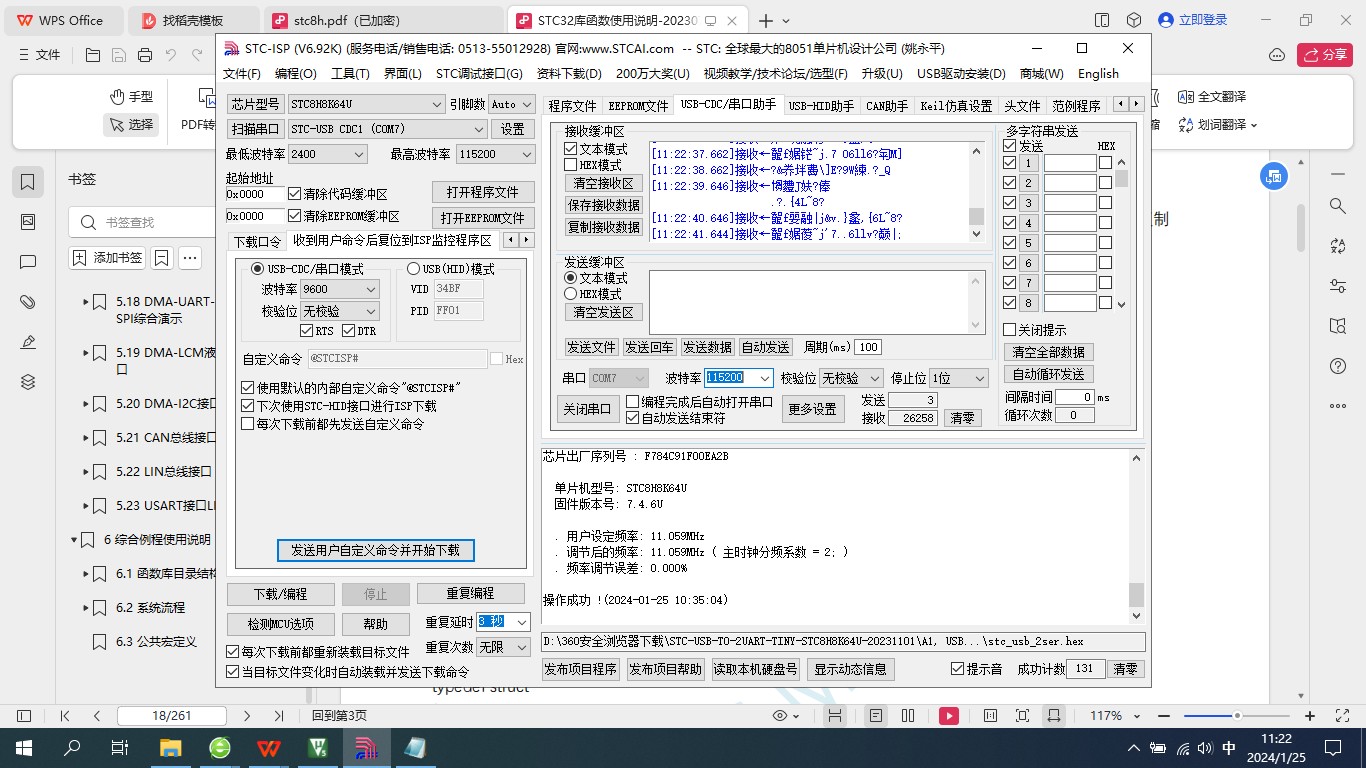Click the 清空接收区 button
Image resolution: width=1366 pixels, height=768 pixels.
pyautogui.click(x=604, y=183)
